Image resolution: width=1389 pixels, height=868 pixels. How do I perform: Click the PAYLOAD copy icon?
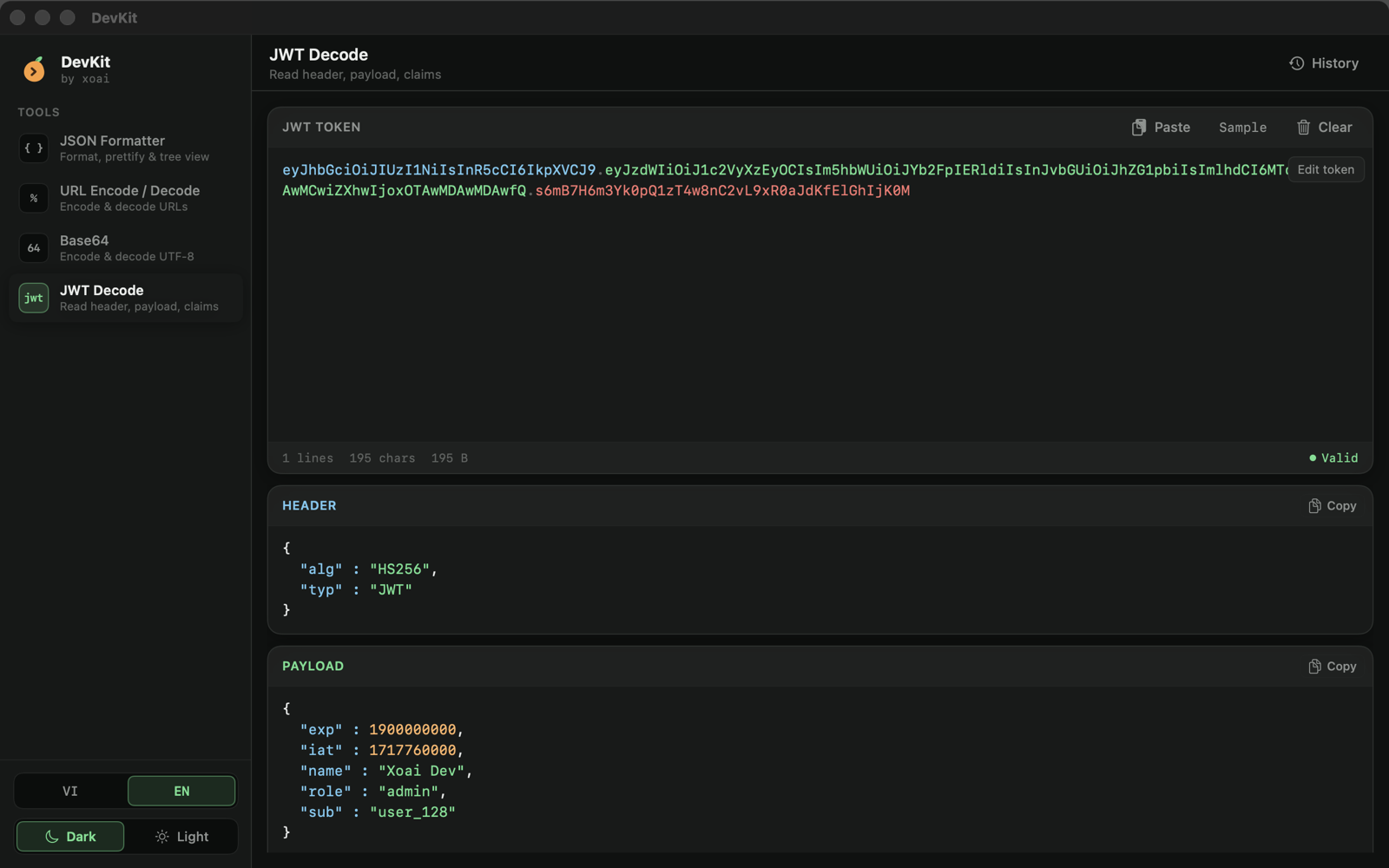click(x=1314, y=667)
